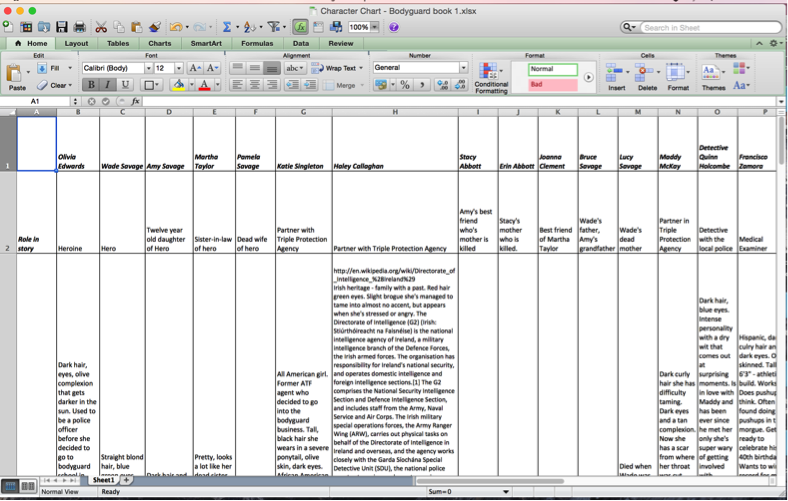Viewport: 788px width, 501px height.
Task: Apply a filter using funnel icon
Action: click(273, 27)
